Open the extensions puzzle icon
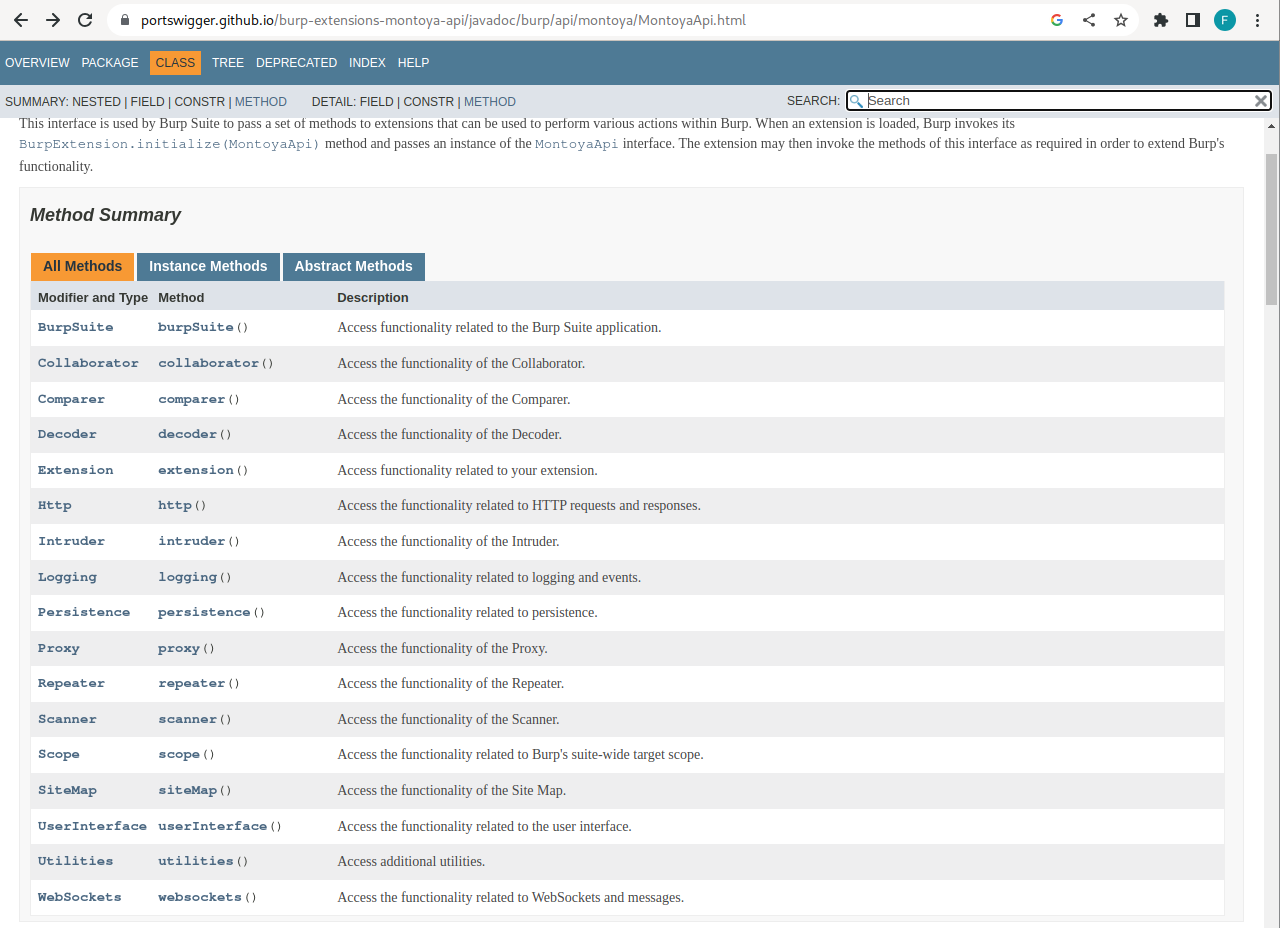1280x928 pixels. click(1161, 20)
